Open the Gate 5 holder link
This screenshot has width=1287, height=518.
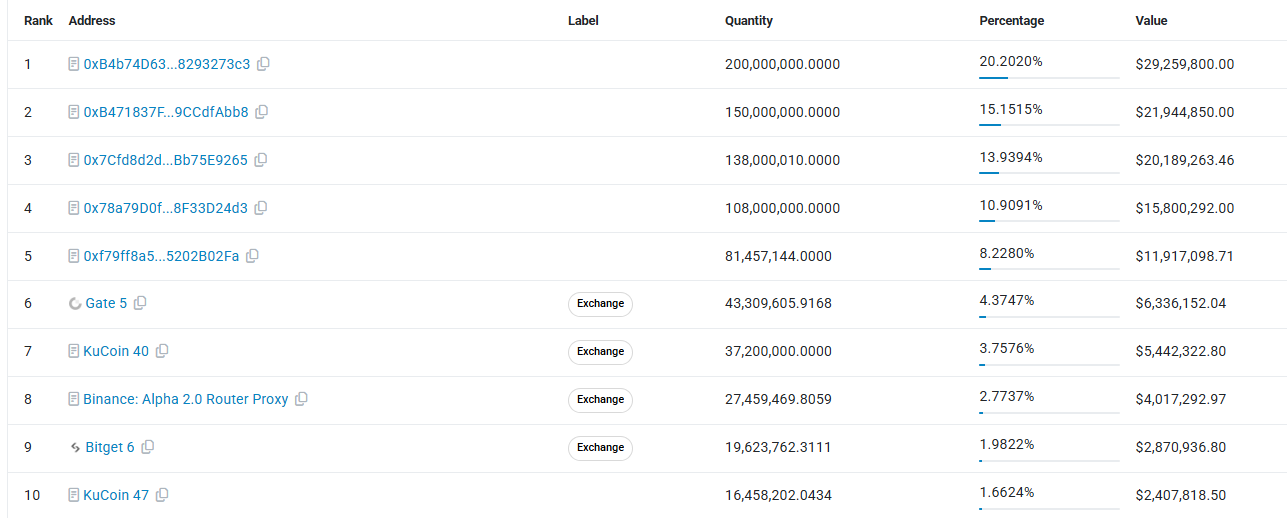pyautogui.click(x=107, y=303)
